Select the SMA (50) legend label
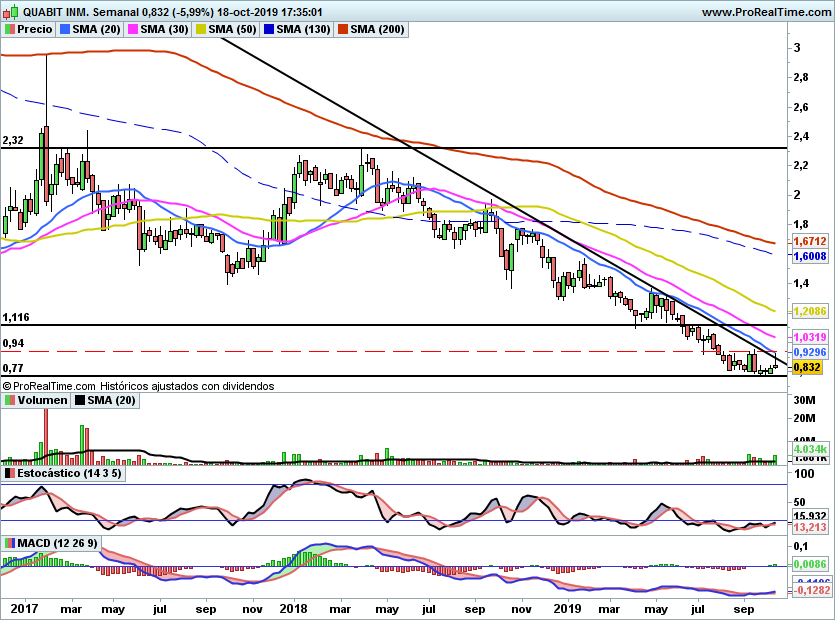Image resolution: width=835 pixels, height=620 pixels. coord(232,29)
